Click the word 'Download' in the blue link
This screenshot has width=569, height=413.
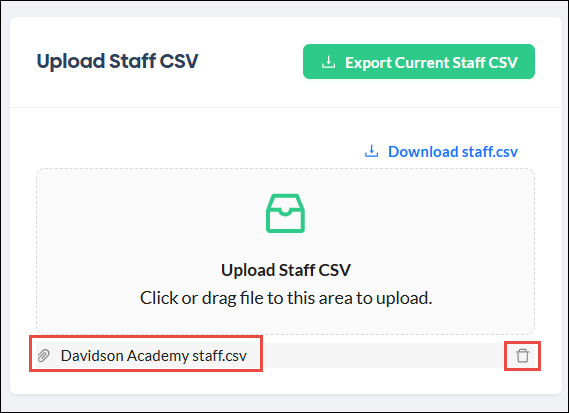[x=423, y=152]
